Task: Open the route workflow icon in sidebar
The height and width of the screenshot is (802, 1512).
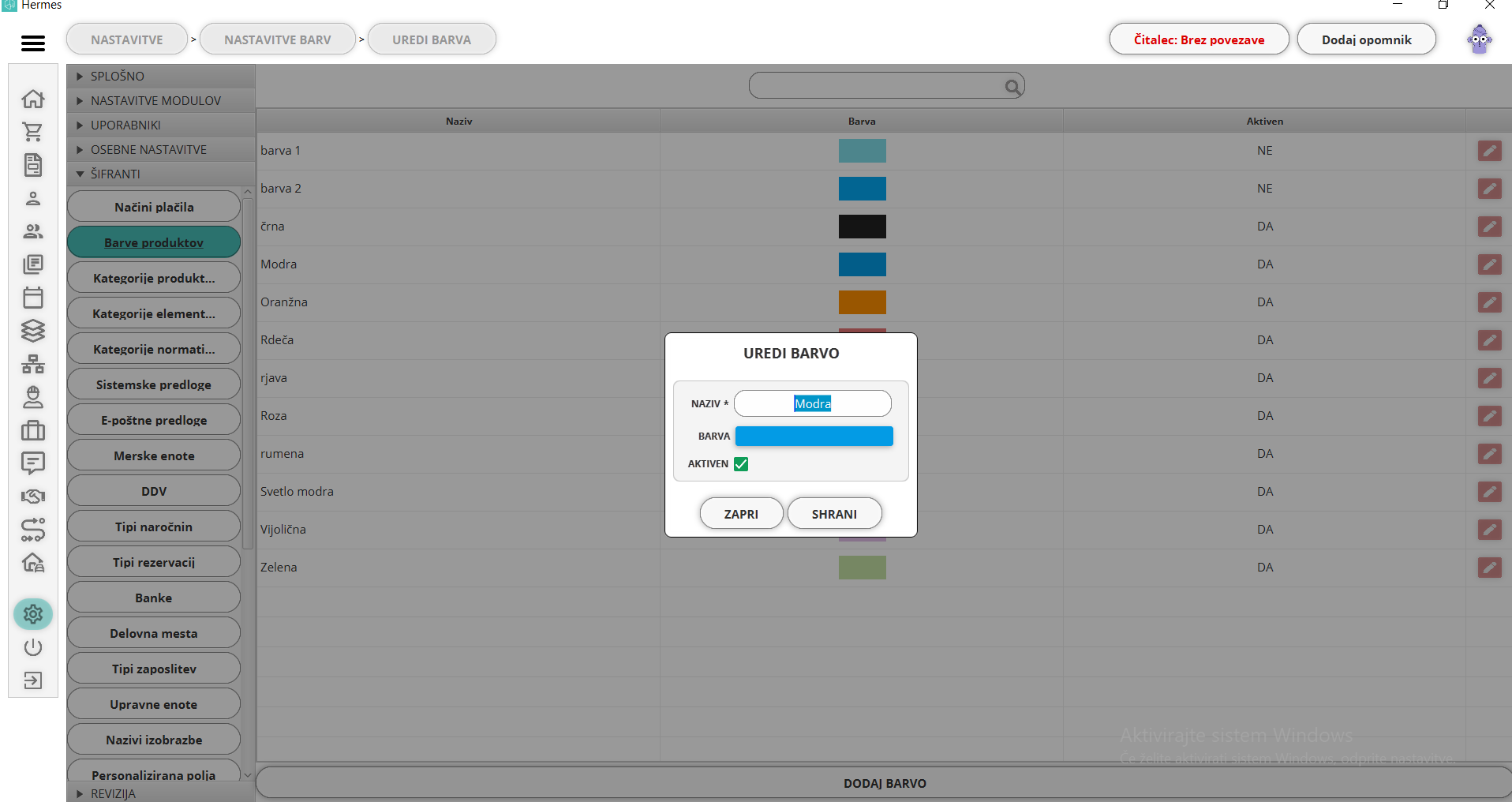Action: coord(33,530)
